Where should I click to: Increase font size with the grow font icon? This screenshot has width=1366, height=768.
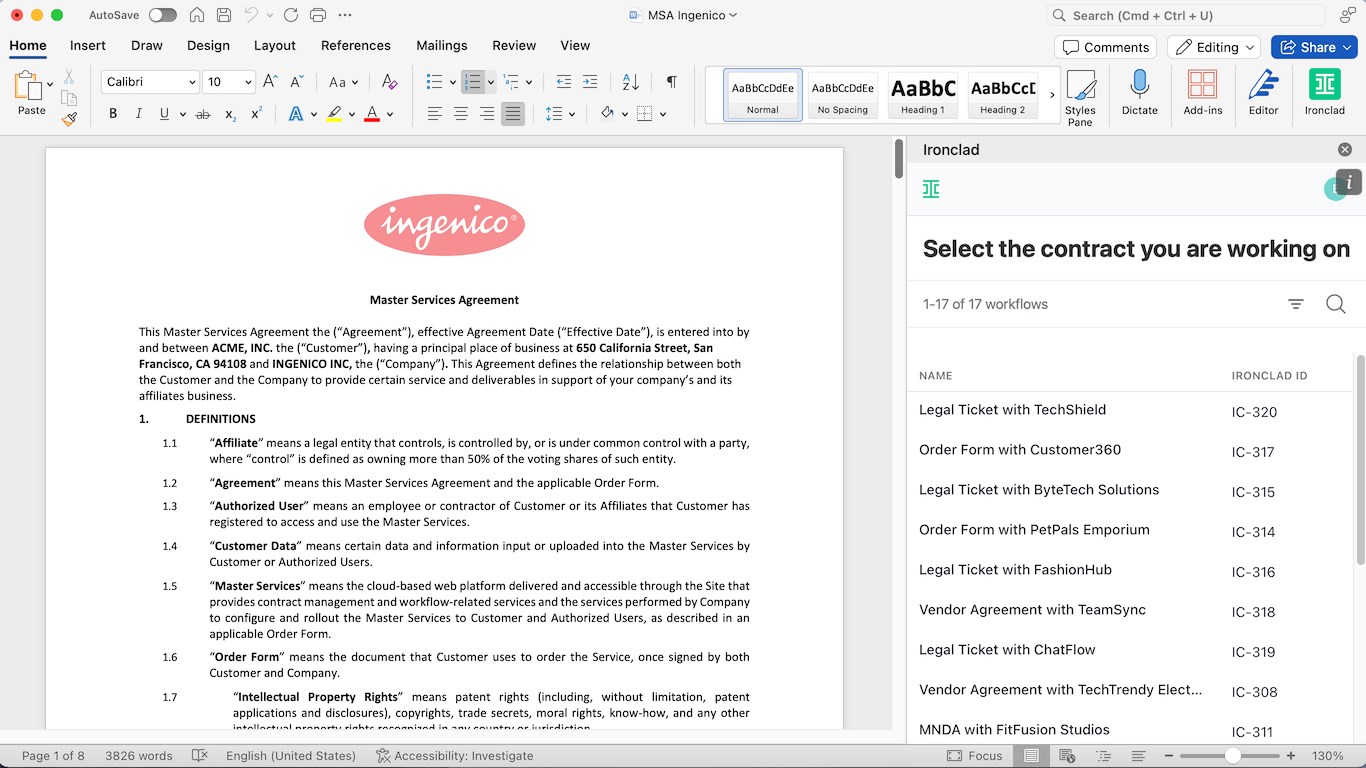(x=270, y=82)
